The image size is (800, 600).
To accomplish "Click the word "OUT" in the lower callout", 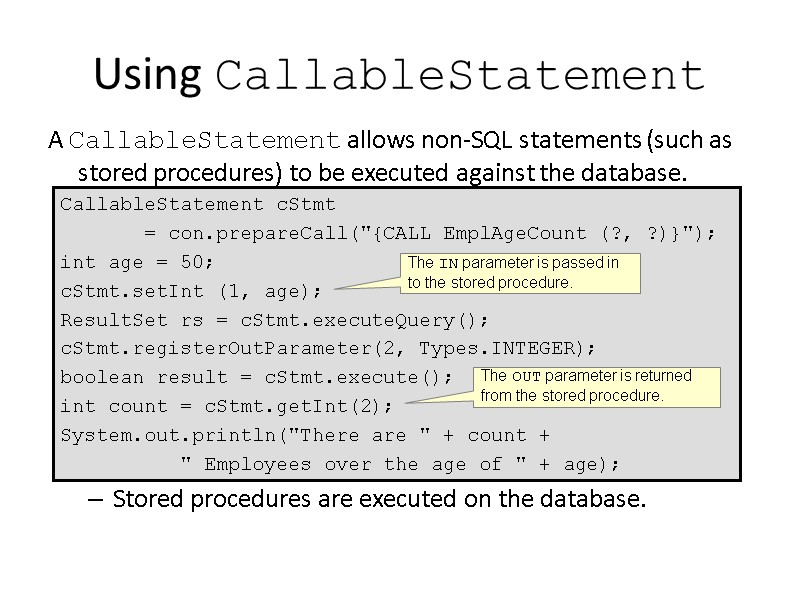I will point(526,377).
